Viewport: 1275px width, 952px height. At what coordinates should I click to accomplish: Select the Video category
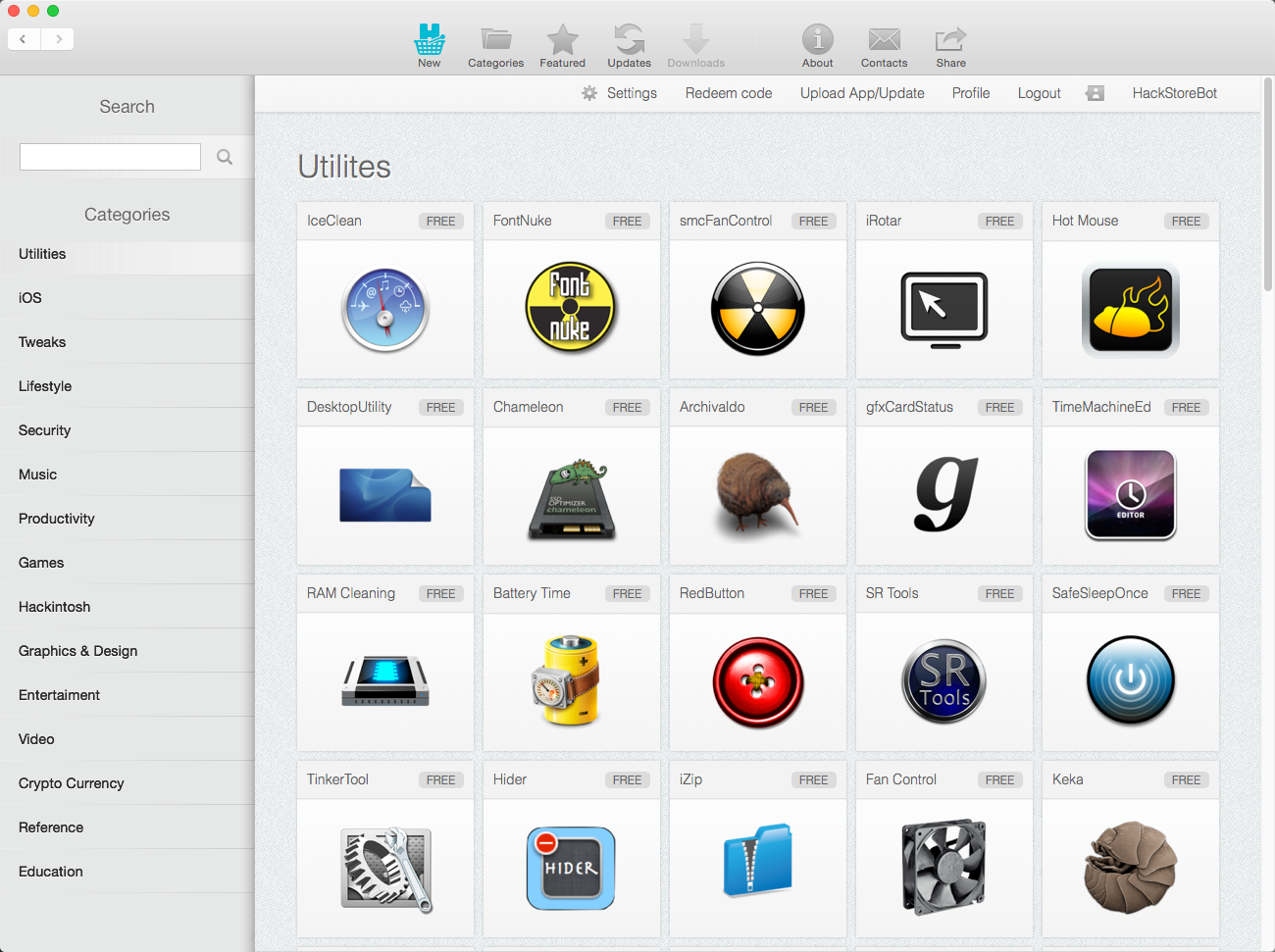pyautogui.click(x=127, y=739)
